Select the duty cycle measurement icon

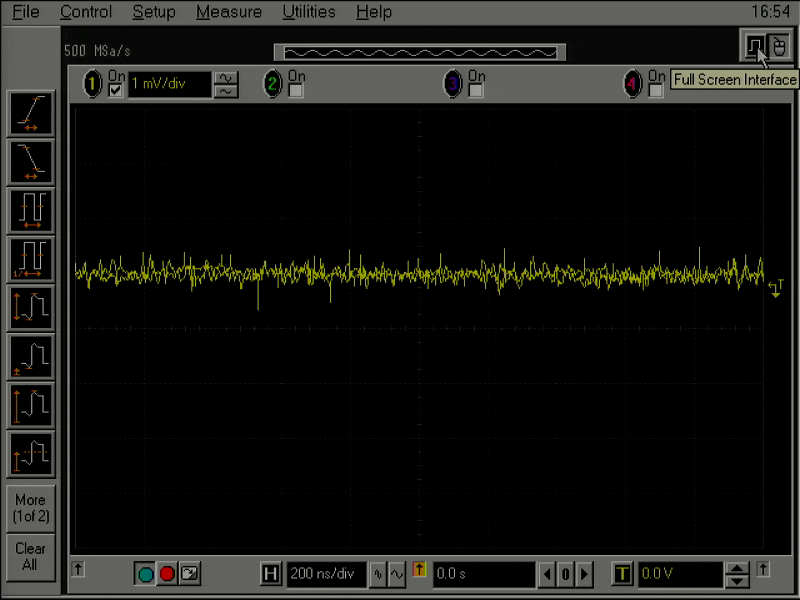[x=30, y=257]
